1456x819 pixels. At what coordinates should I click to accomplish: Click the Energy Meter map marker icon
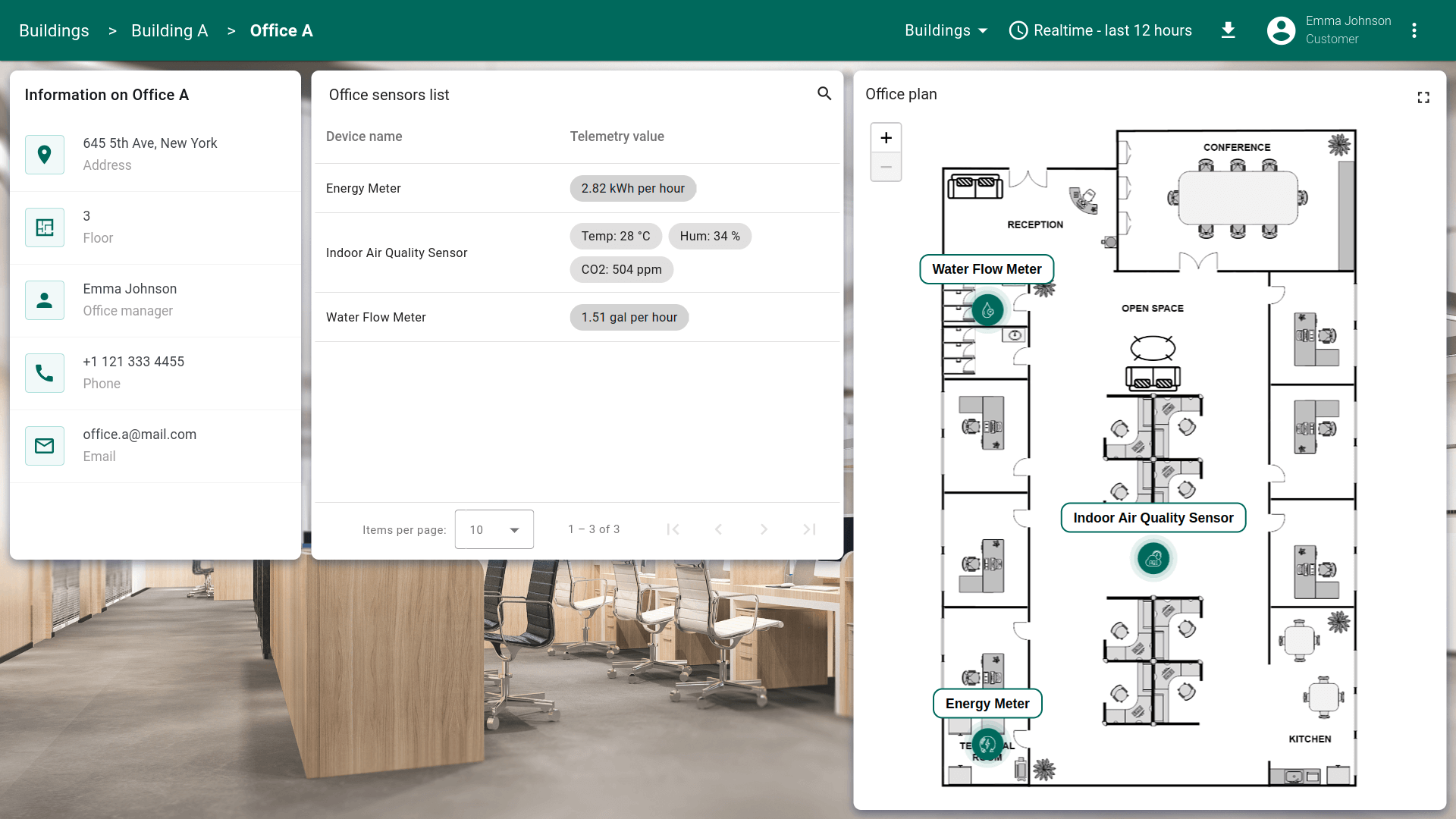987,745
